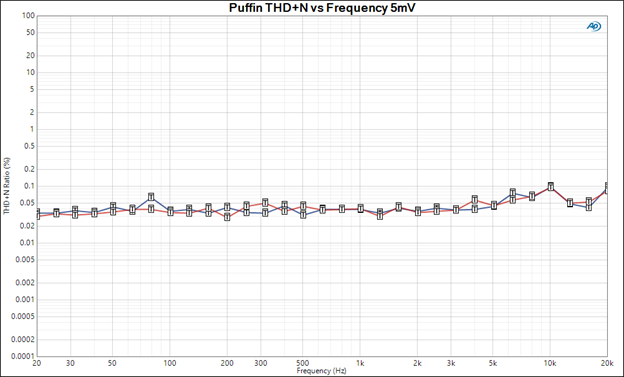
Task: Click the '20k' tick label on the frequency axis
Action: click(607, 363)
